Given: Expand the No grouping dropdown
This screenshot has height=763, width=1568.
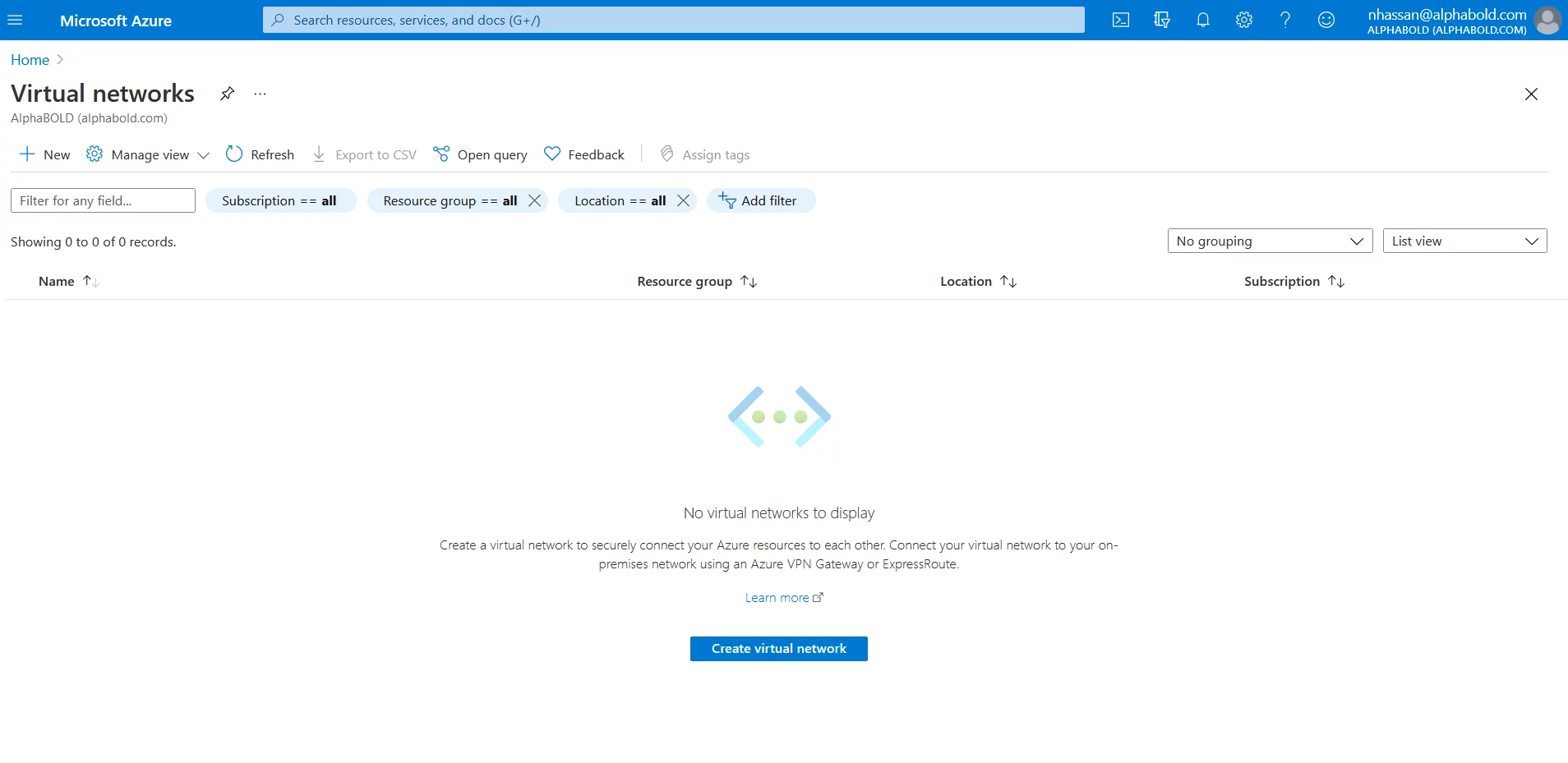Looking at the screenshot, I should point(1270,241).
